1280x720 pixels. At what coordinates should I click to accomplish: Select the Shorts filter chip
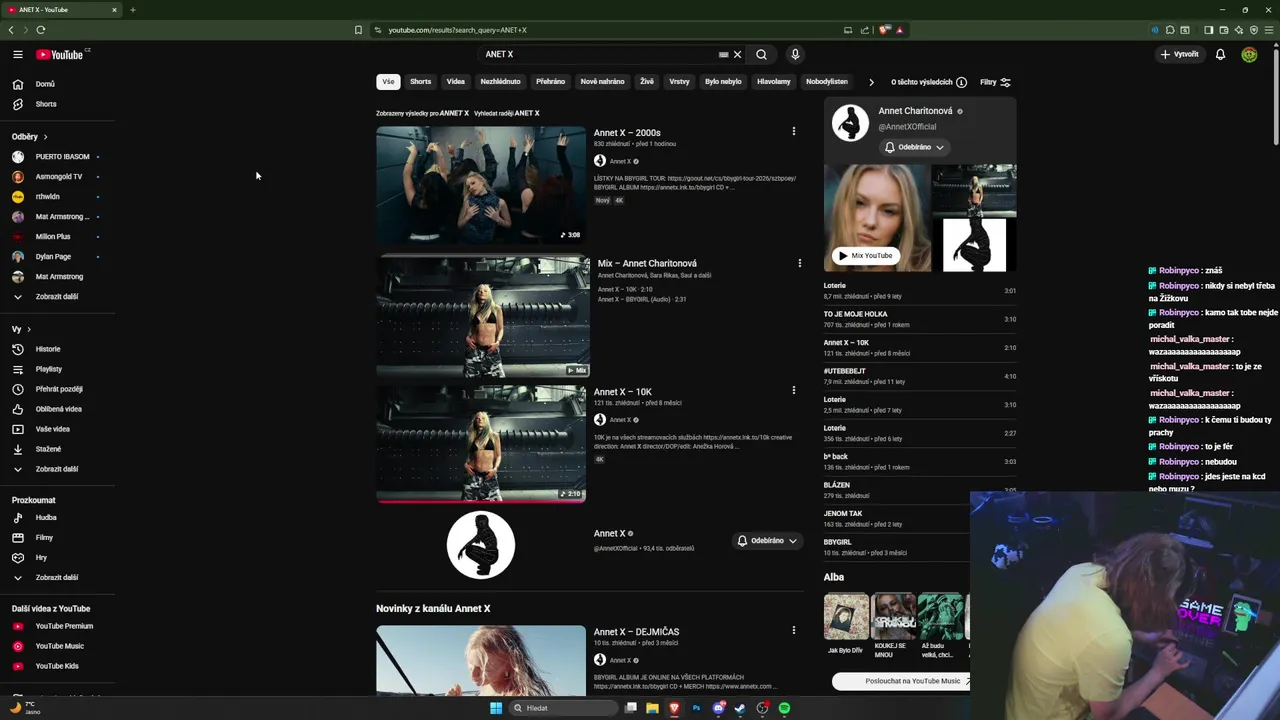point(421,82)
